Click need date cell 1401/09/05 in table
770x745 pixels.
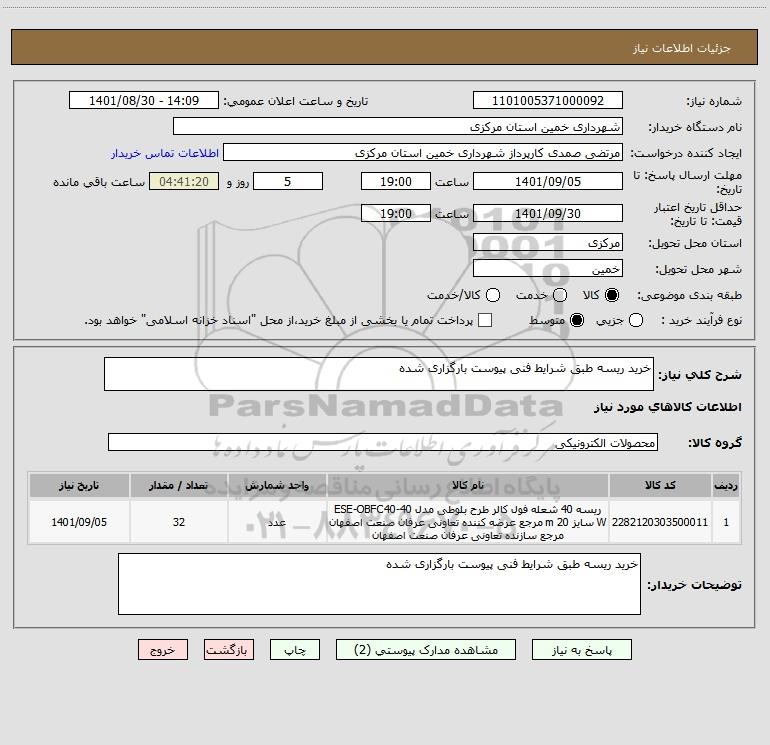point(79,522)
